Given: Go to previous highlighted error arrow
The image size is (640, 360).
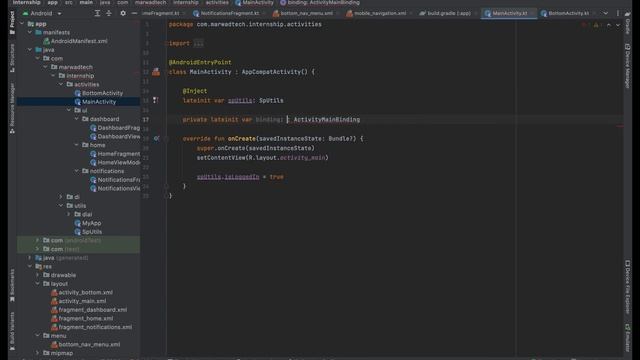Looking at the screenshot, I should tap(609, 25).
